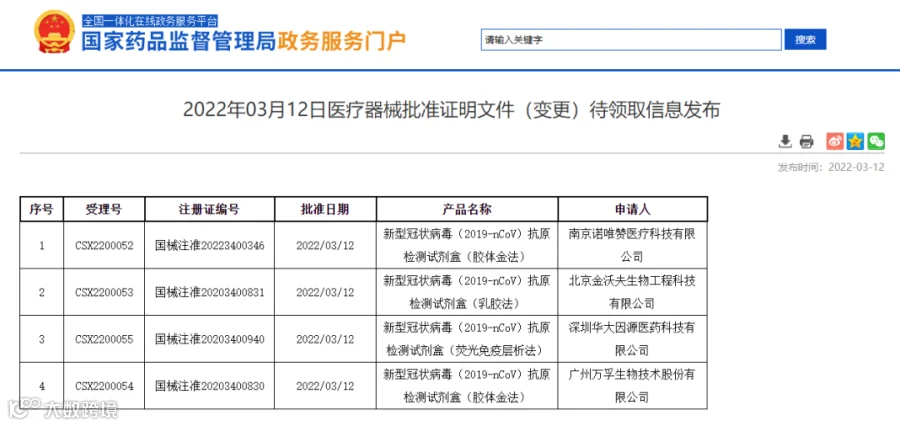
Task: Click the 搜索 button
Action: tap(805, 40)
